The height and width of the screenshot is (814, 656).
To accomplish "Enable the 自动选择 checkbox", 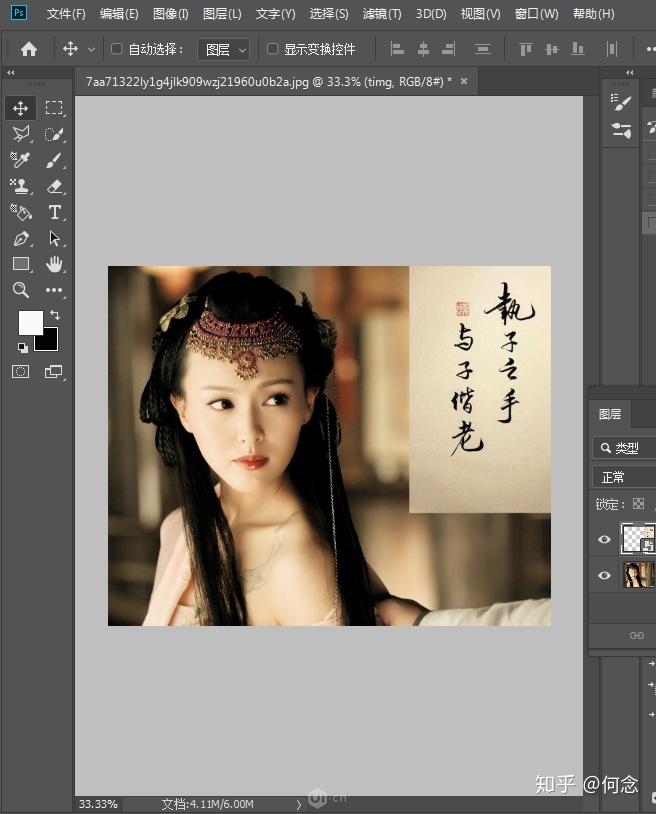I will (x=117, y=49).
